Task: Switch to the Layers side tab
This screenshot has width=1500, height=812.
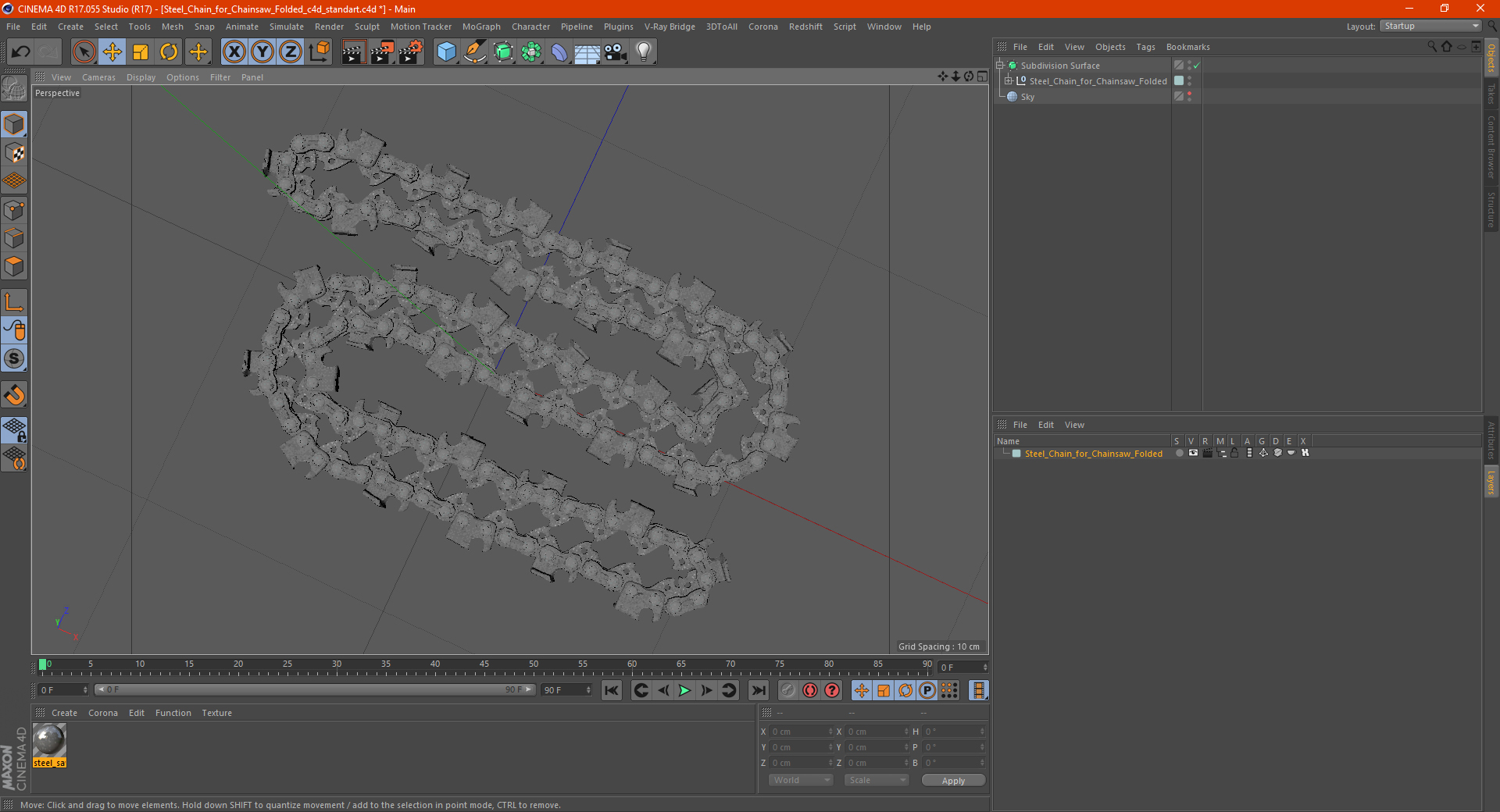Action: [x=1491, y=483]
